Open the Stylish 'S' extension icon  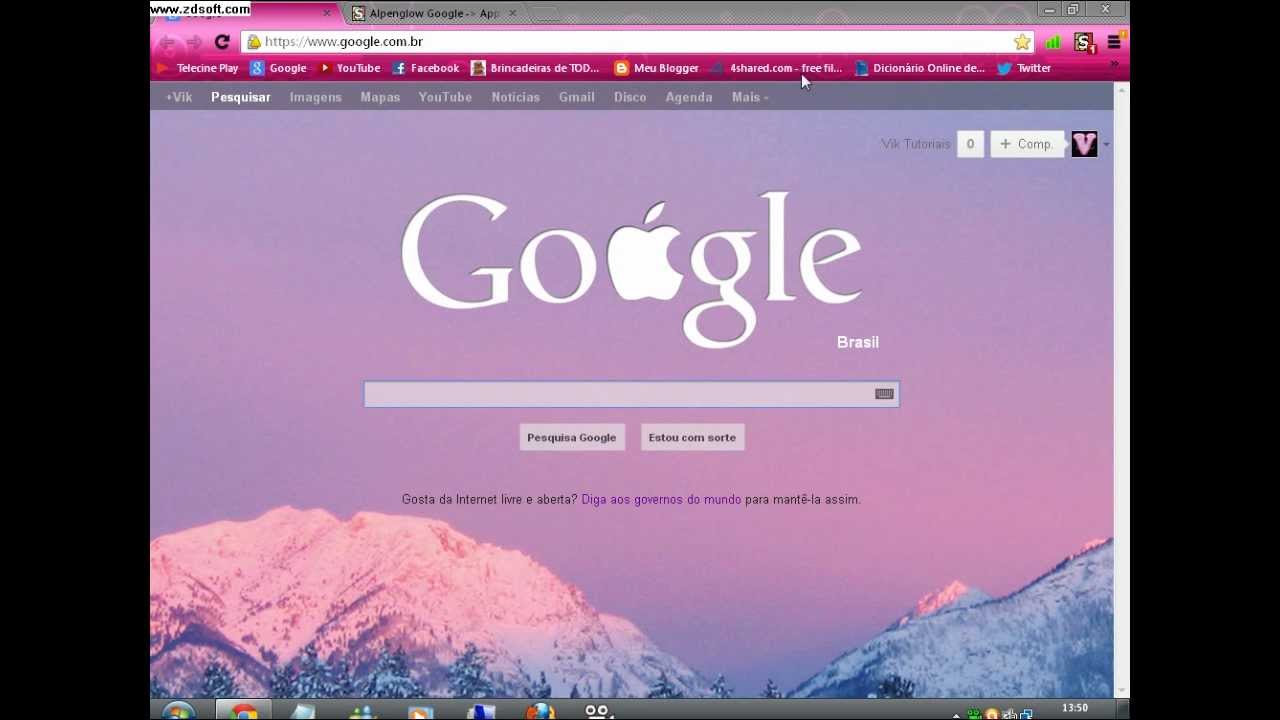pos(1084,42)
